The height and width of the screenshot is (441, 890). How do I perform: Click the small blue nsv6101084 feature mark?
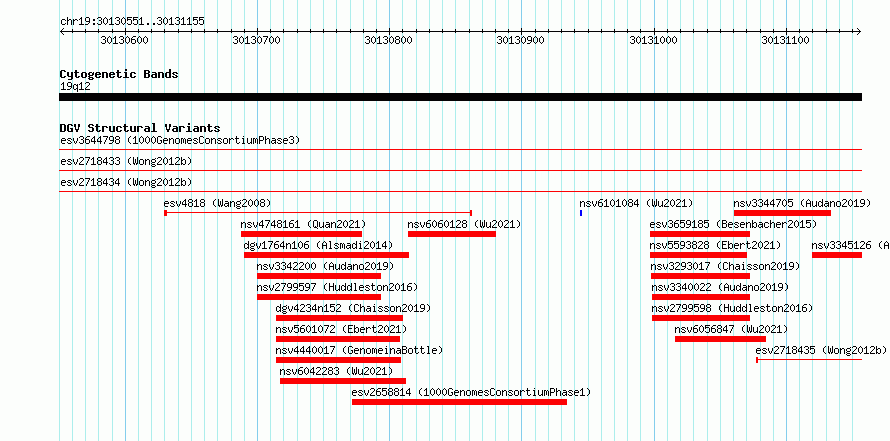coord(581,213)
